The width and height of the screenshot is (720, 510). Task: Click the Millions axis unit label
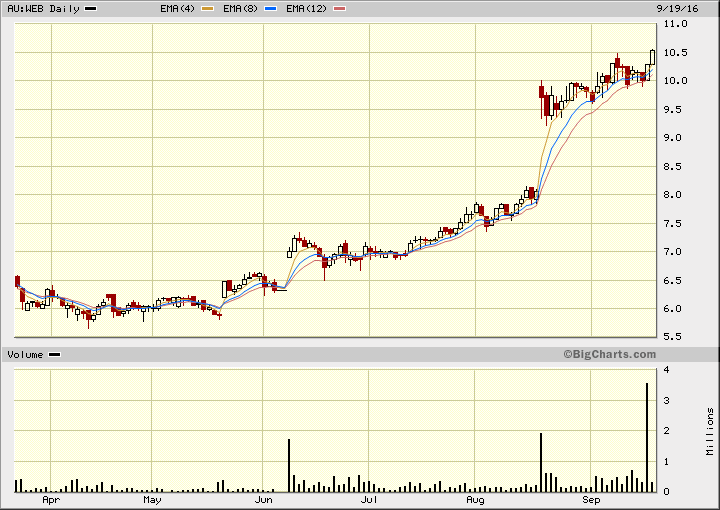[710, 432]
